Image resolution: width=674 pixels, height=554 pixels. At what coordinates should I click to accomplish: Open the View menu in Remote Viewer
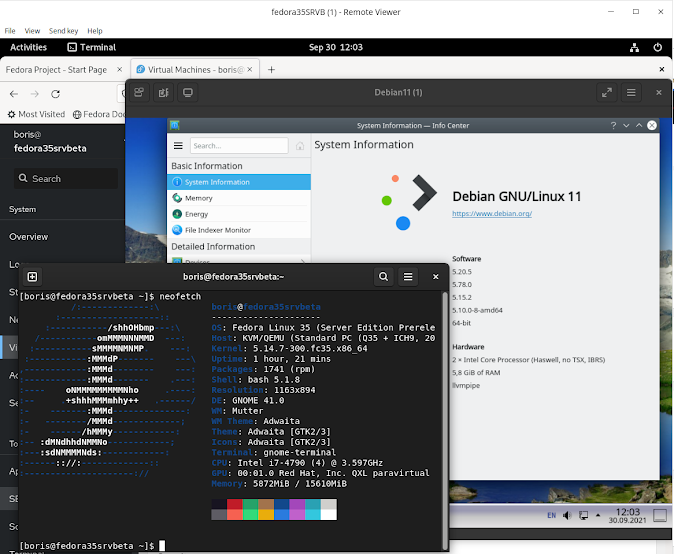32,31
